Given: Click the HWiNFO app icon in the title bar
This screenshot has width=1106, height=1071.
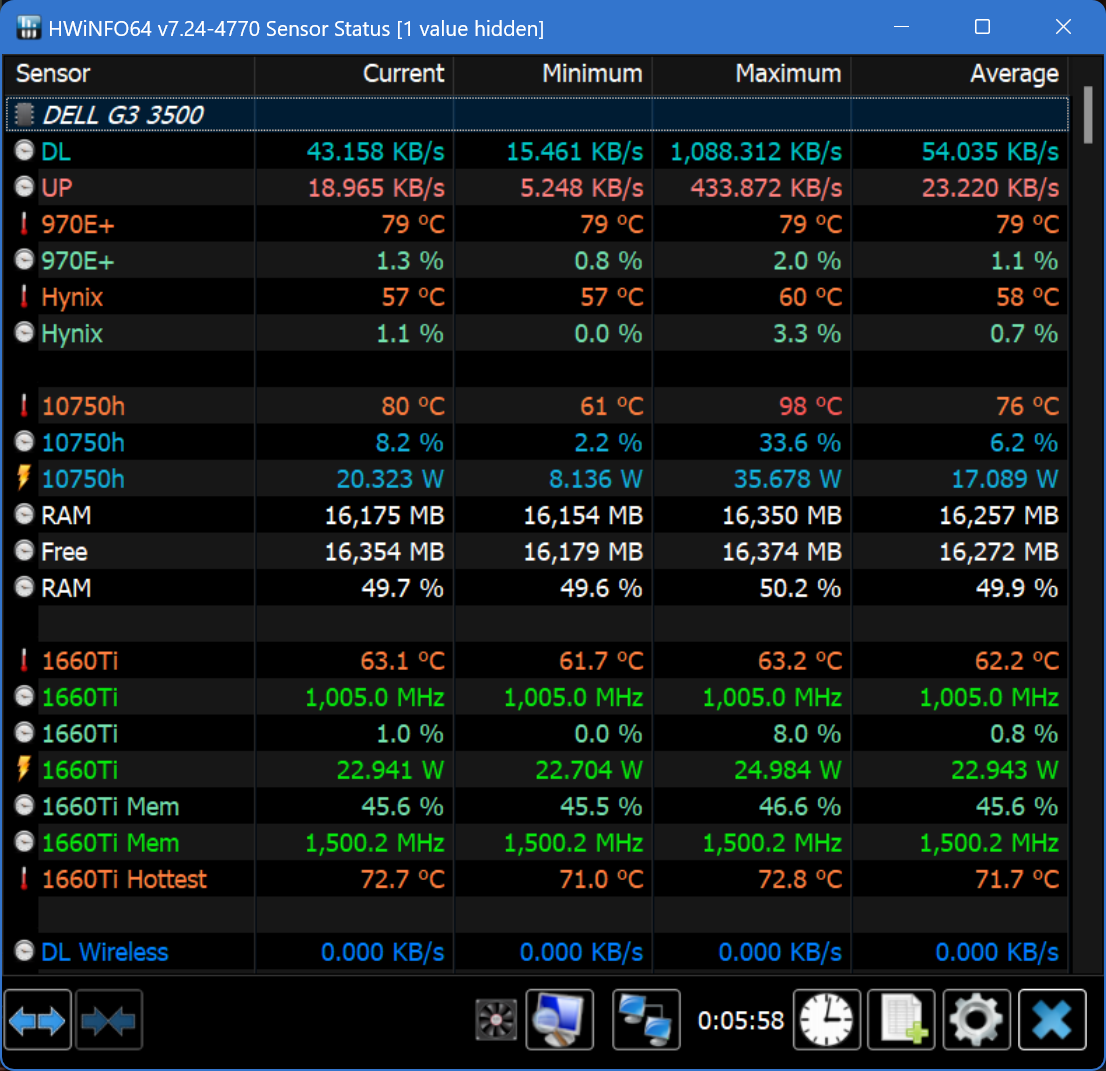Looking at the screenshot, I should pos(28,28).
